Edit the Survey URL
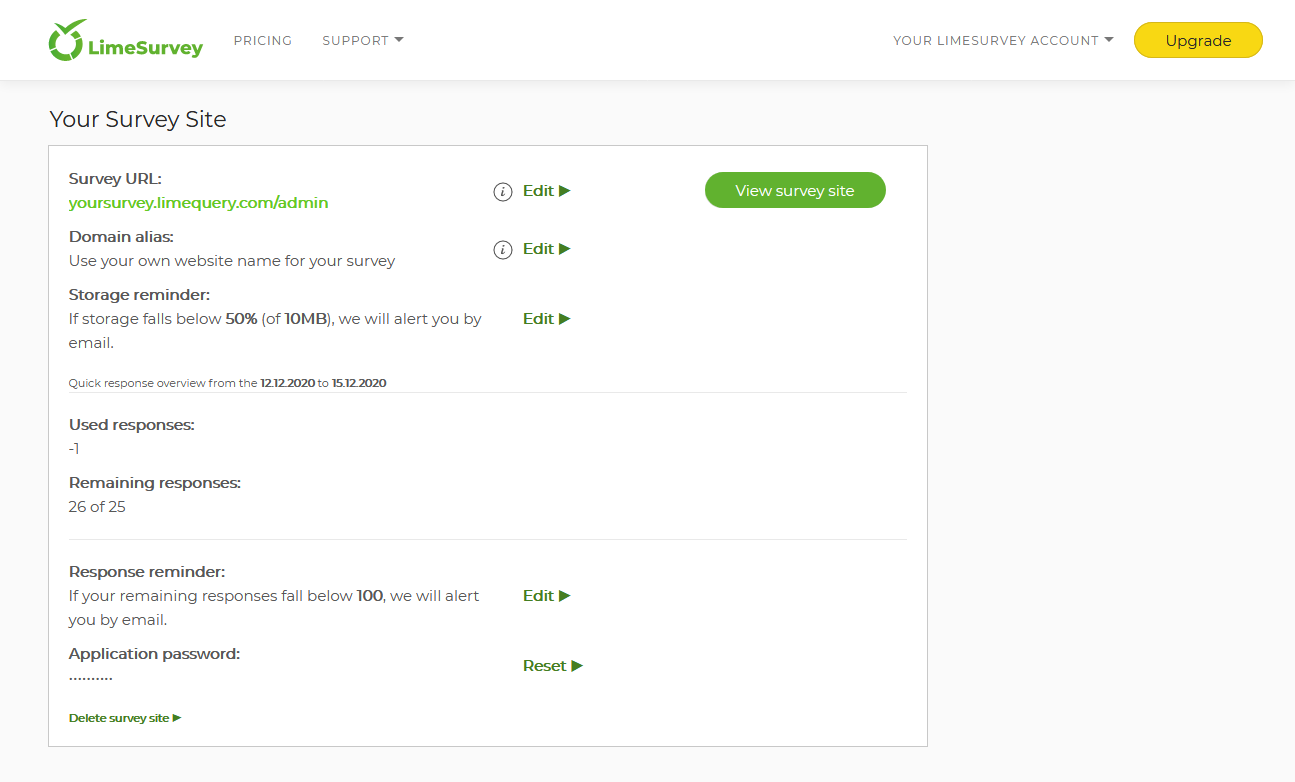Image resolution: width=1295 pixels, height=782 pixels. coord(547,191)
